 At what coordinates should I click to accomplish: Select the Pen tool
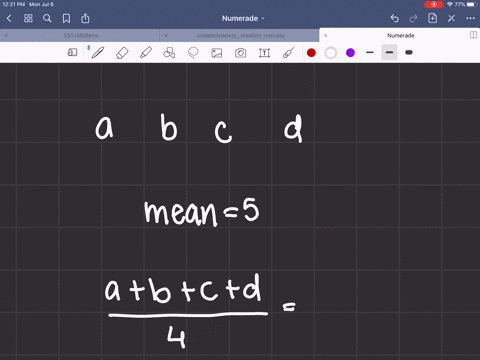pos(98,53)
